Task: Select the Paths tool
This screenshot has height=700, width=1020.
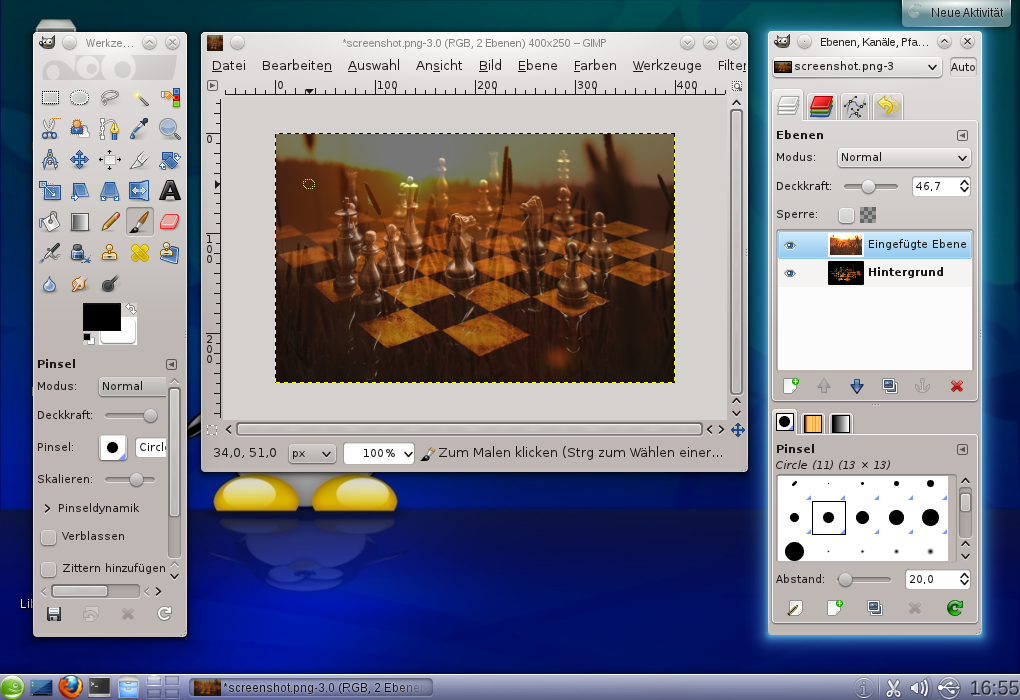Action: tap(109, 129)
